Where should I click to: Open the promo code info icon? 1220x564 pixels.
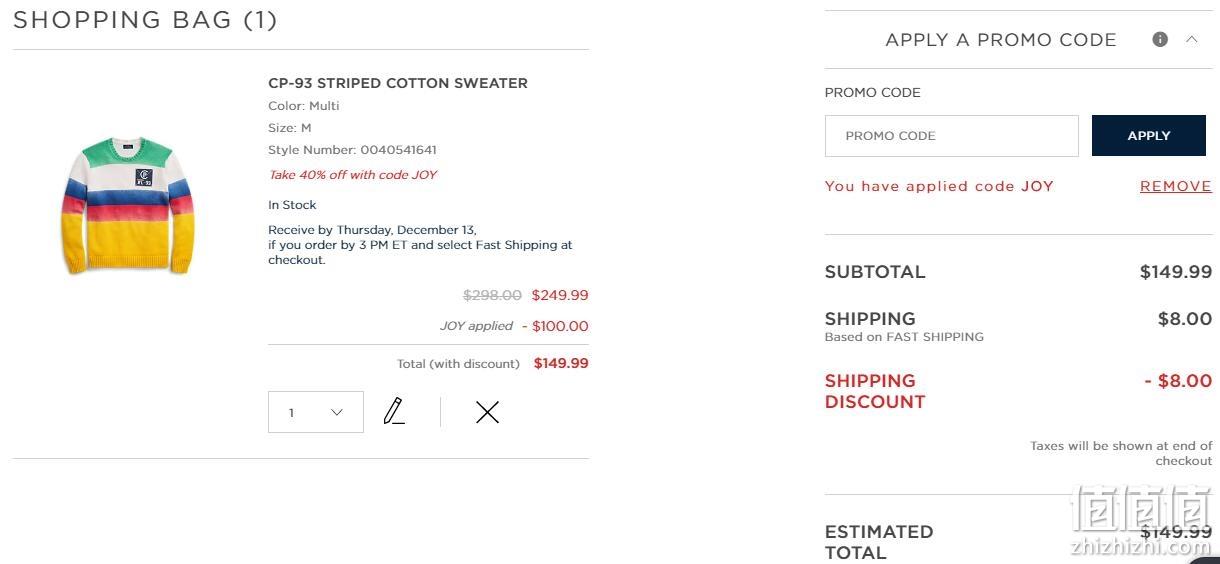tap(1160, 39)
